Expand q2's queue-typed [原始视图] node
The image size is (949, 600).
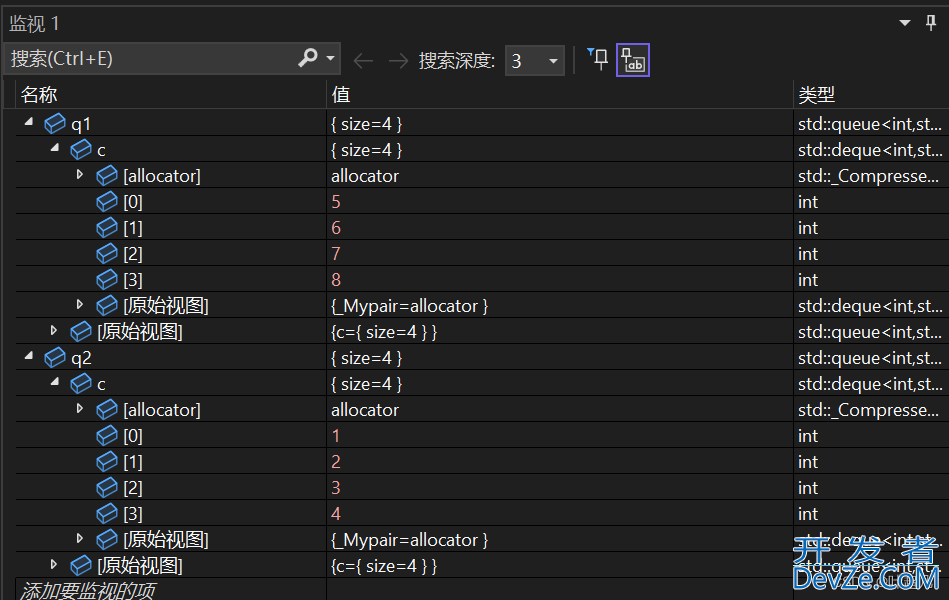tap(54, 564)
